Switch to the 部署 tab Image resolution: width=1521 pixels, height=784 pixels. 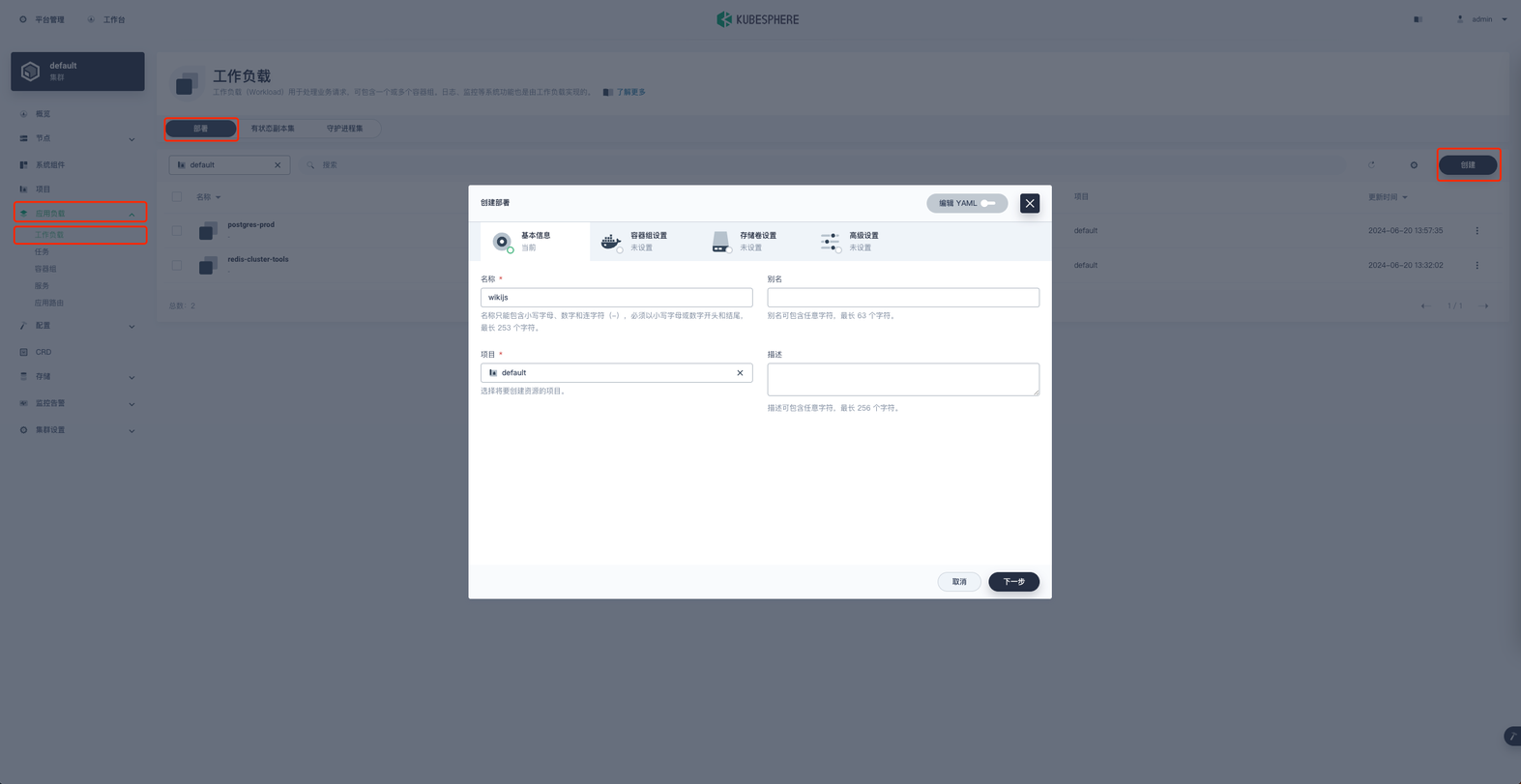pyautogui.click(x=200, y=129)
